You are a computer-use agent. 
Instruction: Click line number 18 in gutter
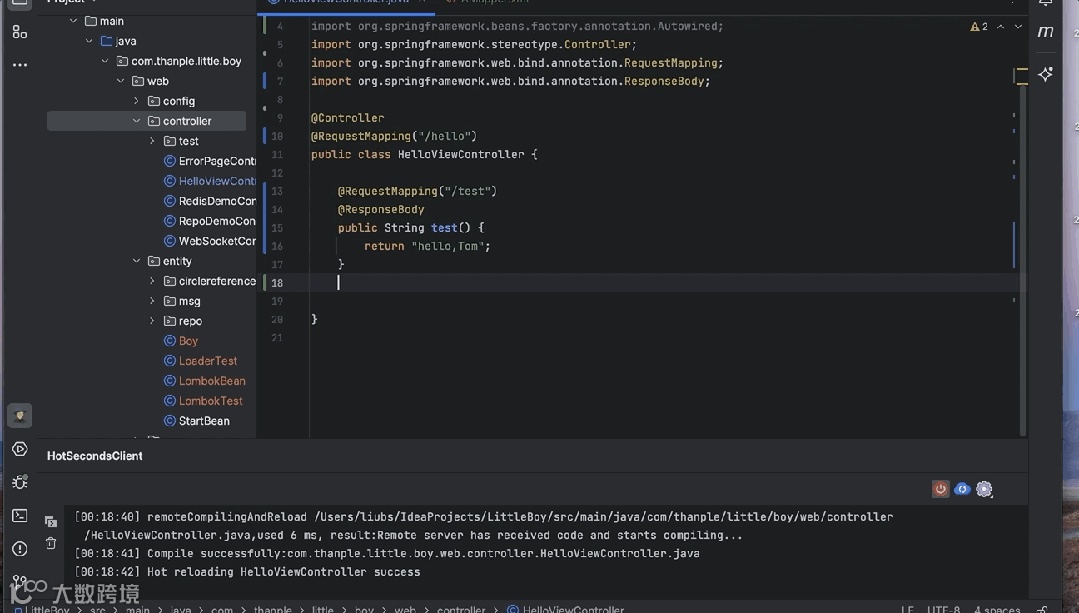coord(277,283)
